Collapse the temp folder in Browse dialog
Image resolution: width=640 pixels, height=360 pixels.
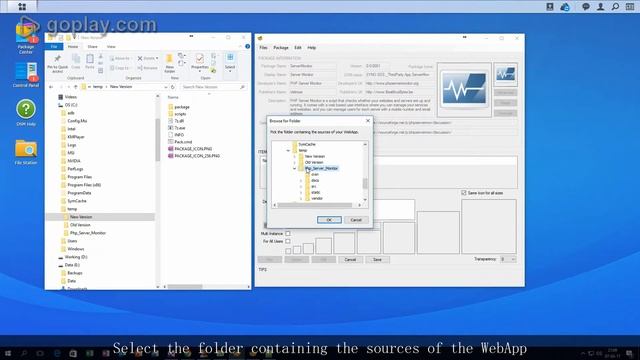[x=288, y=151]
